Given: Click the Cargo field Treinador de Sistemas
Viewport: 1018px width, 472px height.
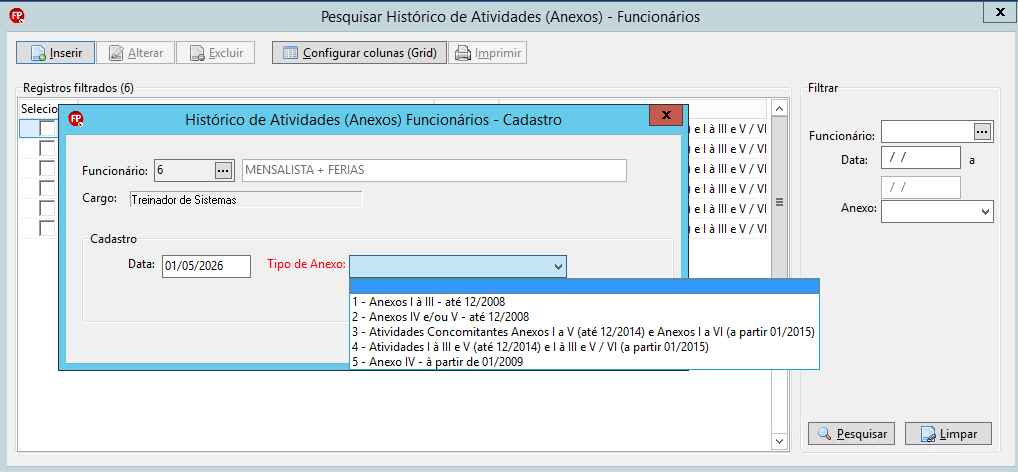Looking at the screenshot, I should 245,199.
